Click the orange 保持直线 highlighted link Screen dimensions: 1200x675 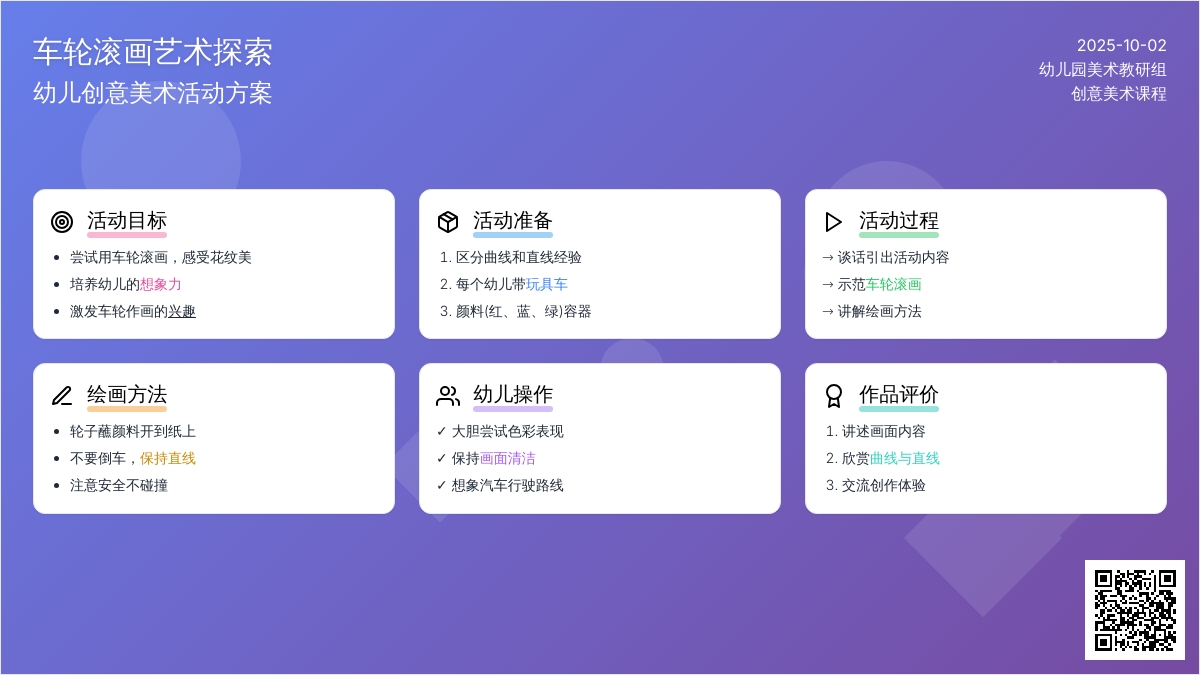pos(168,458)
